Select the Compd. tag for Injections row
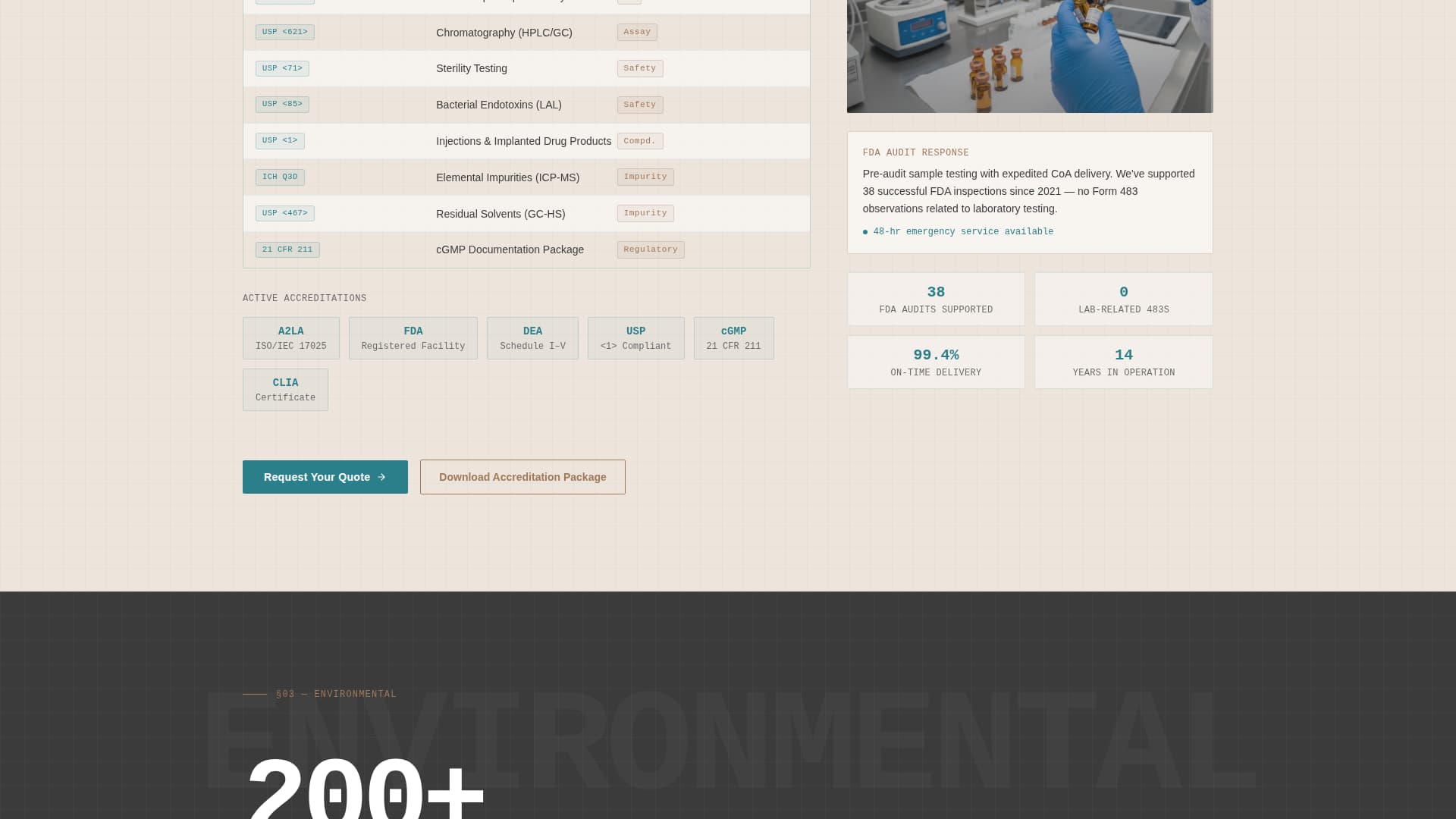 [x=640, y=141]
